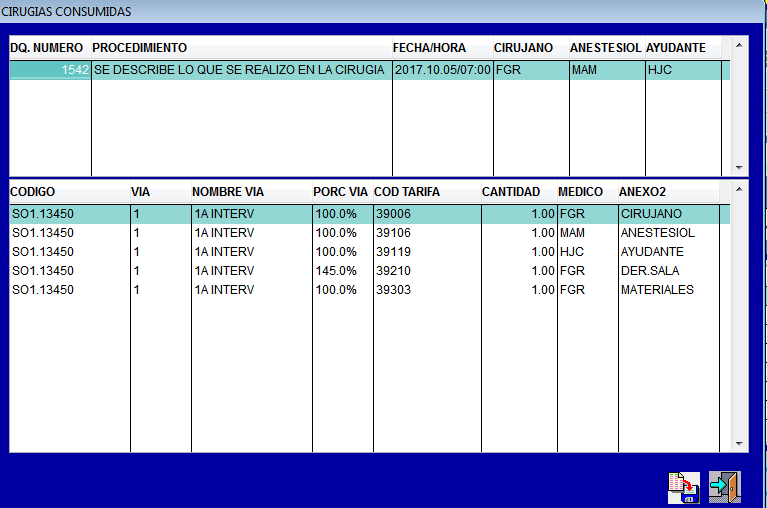
Task: Select tariff code 39210 cell
Action: click(427, 271)
